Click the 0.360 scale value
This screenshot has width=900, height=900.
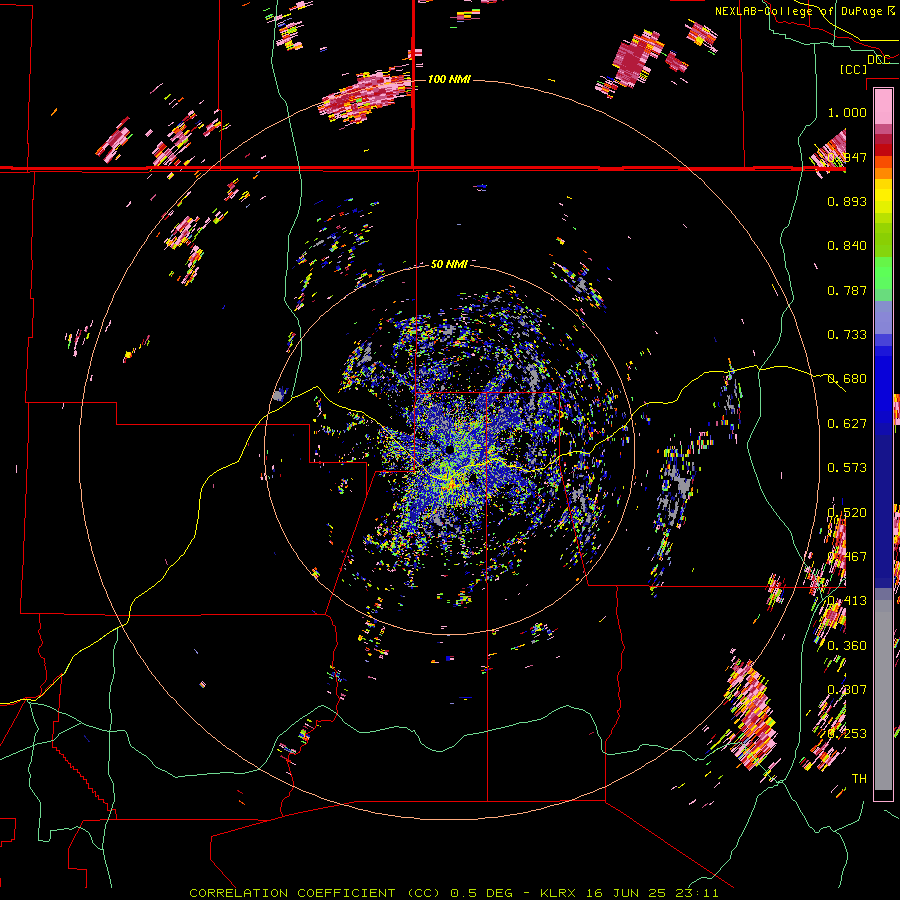(847, 646)
